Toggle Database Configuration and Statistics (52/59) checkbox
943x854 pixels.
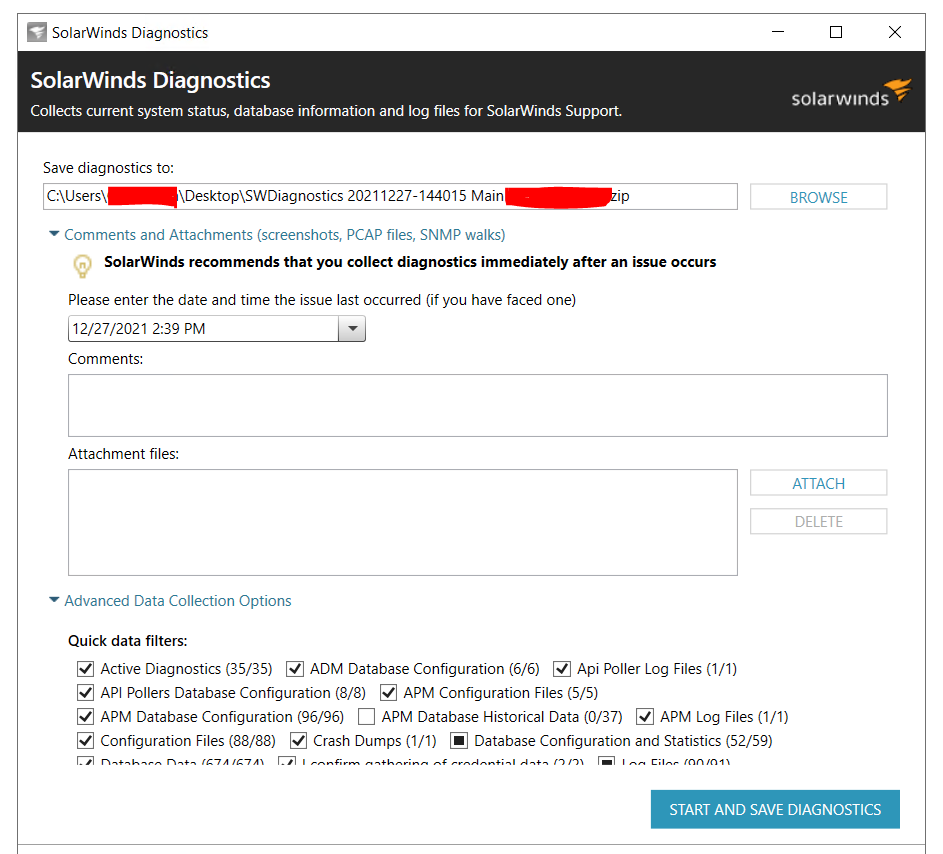459,741
